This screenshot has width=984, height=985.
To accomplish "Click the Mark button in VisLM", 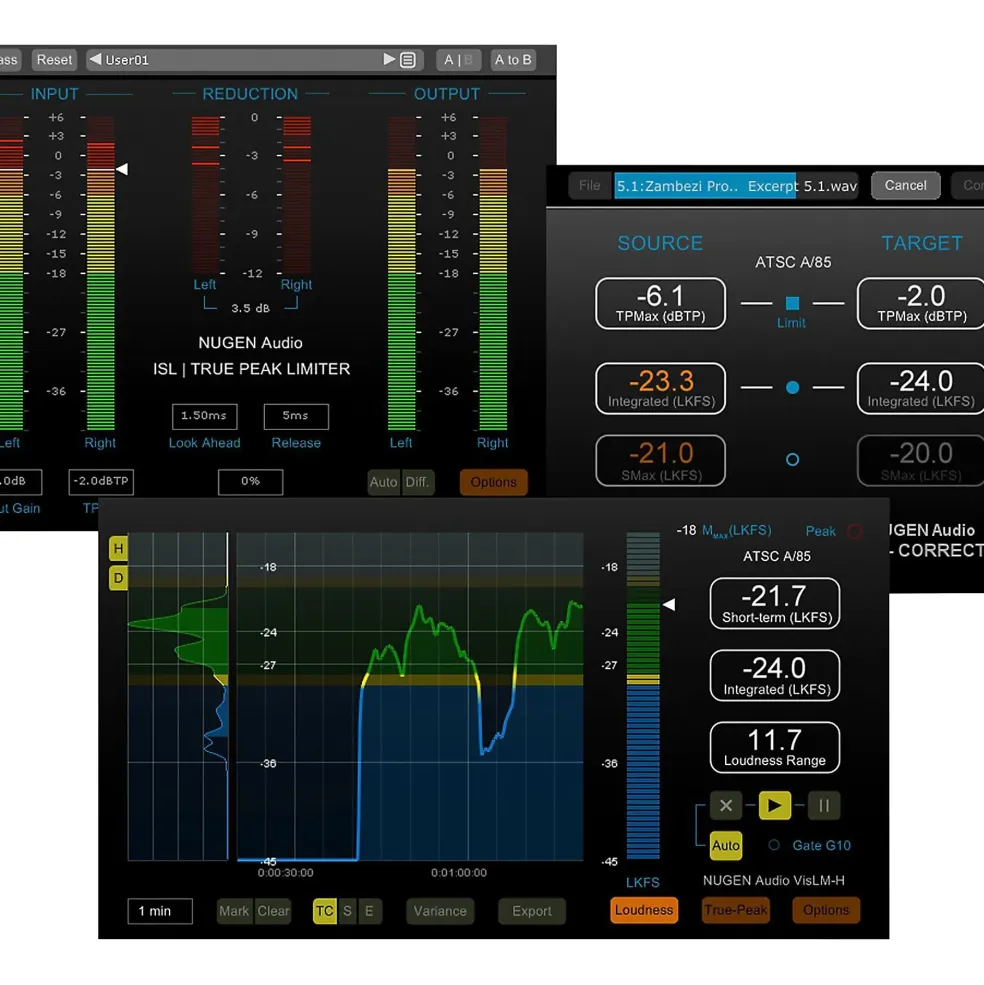I will click(234, 911).
